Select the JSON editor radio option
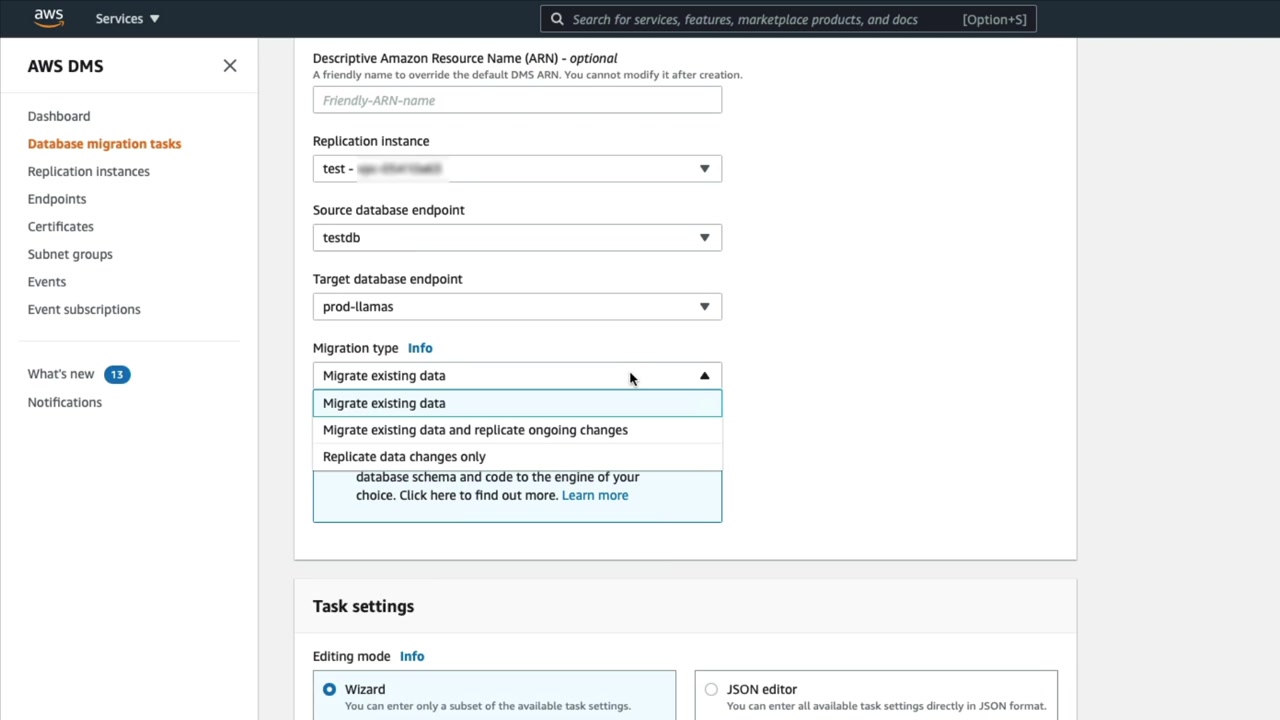The width and height of the screenshot is (1280, 720). [711, 689]
